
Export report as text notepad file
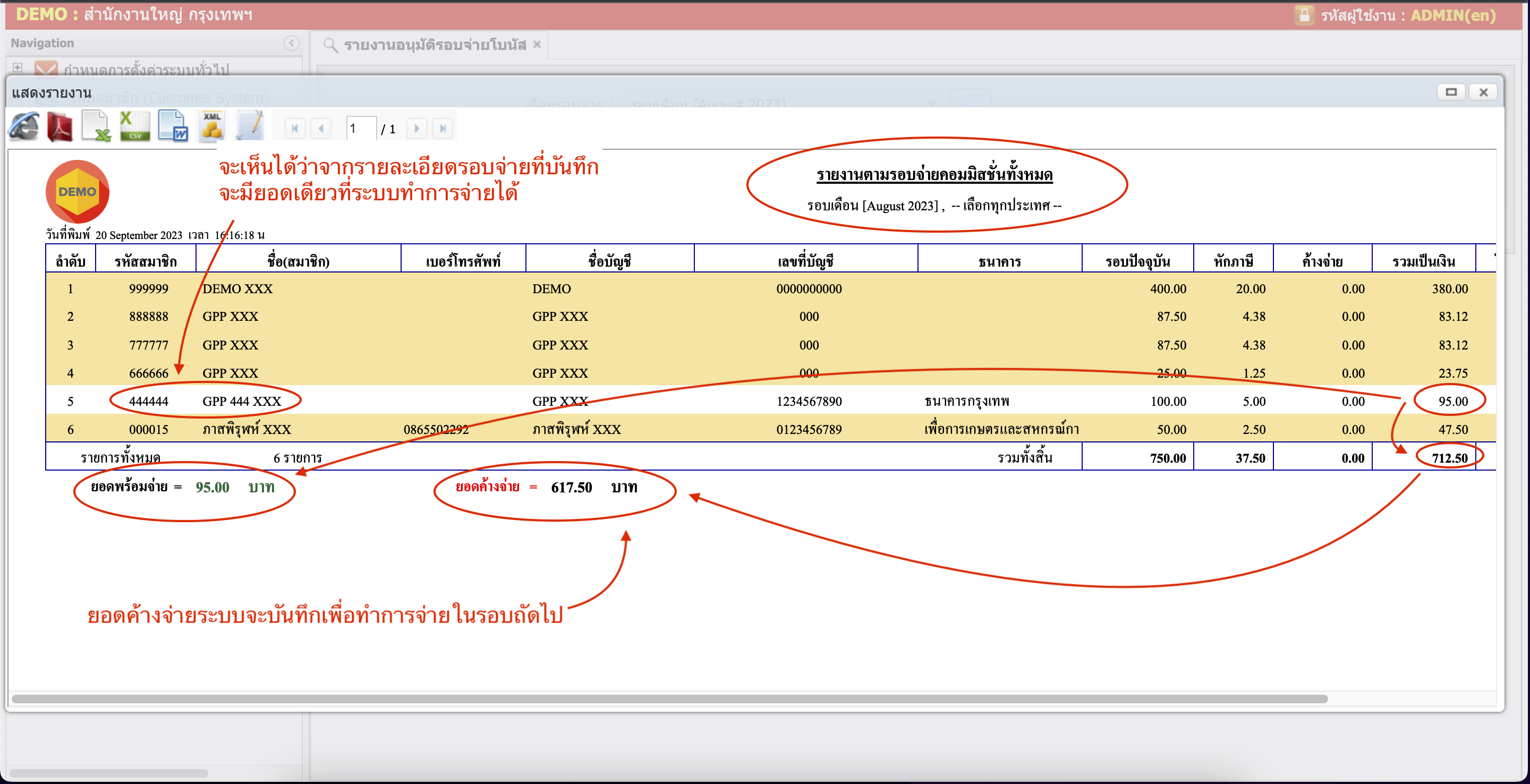(x=250, y=127)
